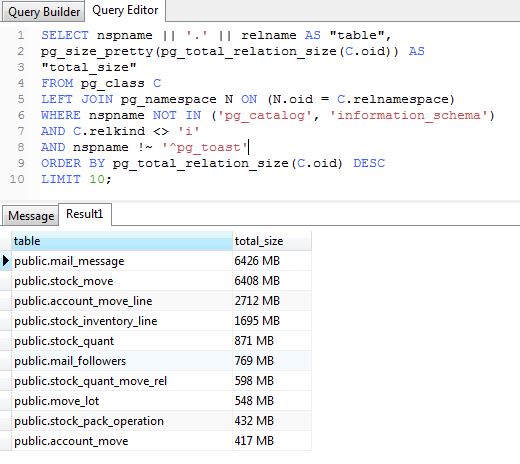Select the Query Editor tab
The image size is (520, 464).
coord(125,10)
